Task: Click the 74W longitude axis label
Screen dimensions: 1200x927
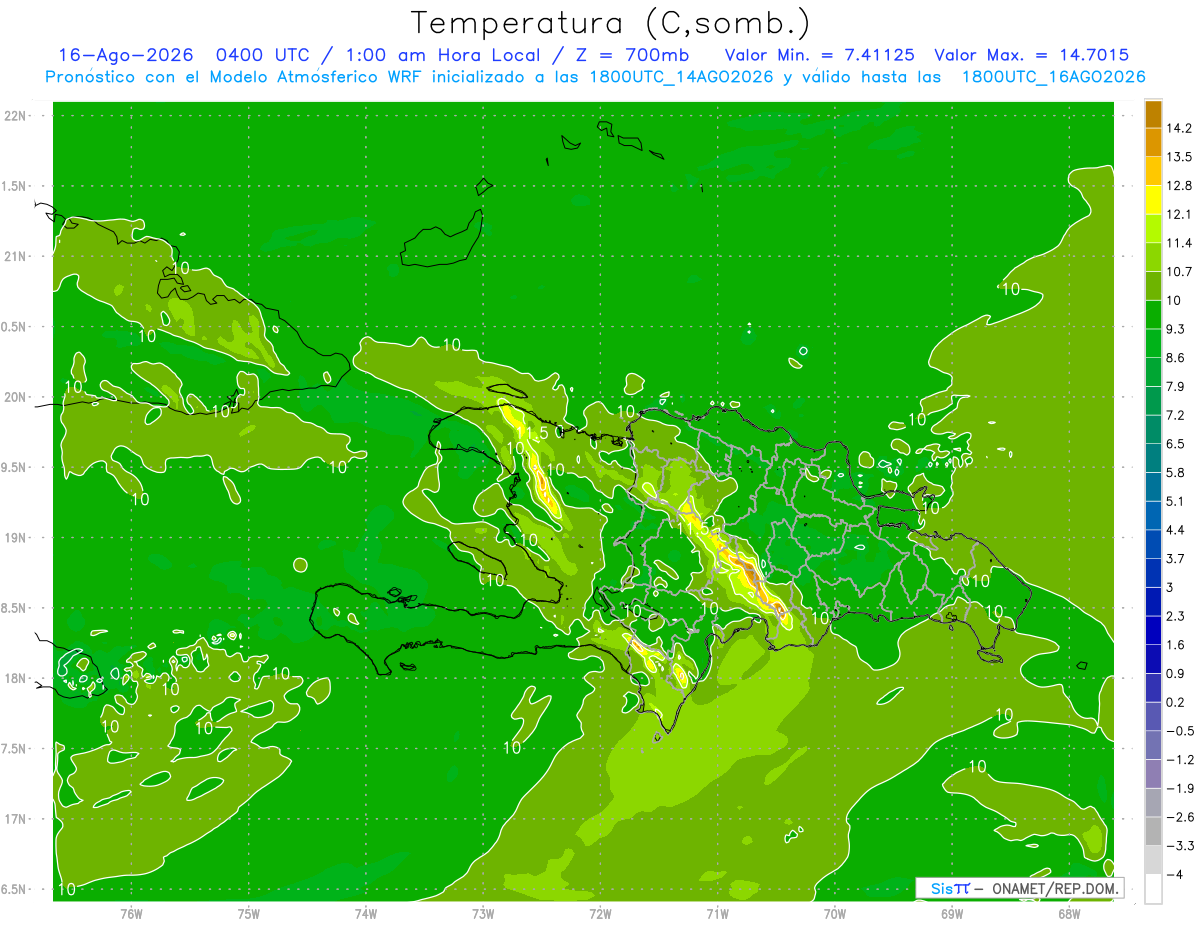Action: [x=366, y=913]
